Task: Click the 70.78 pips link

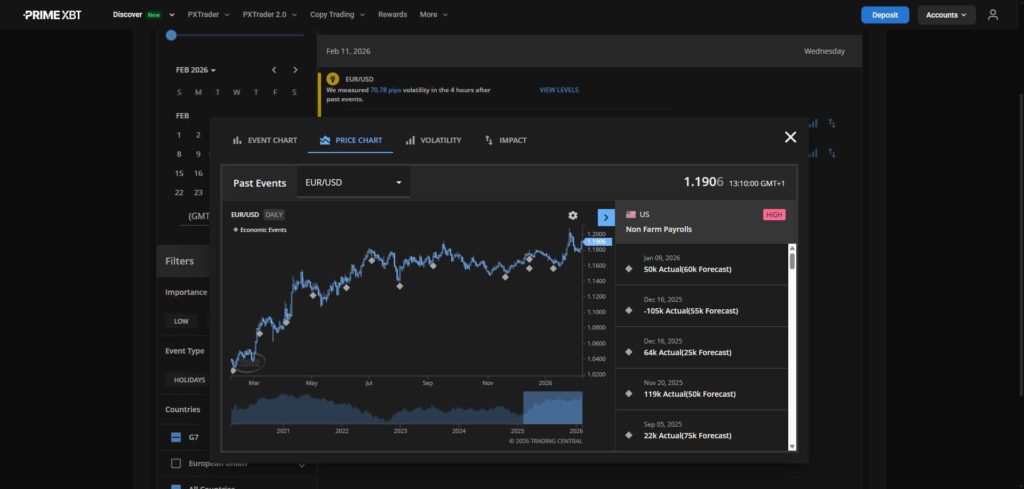Action: point(385,90)
